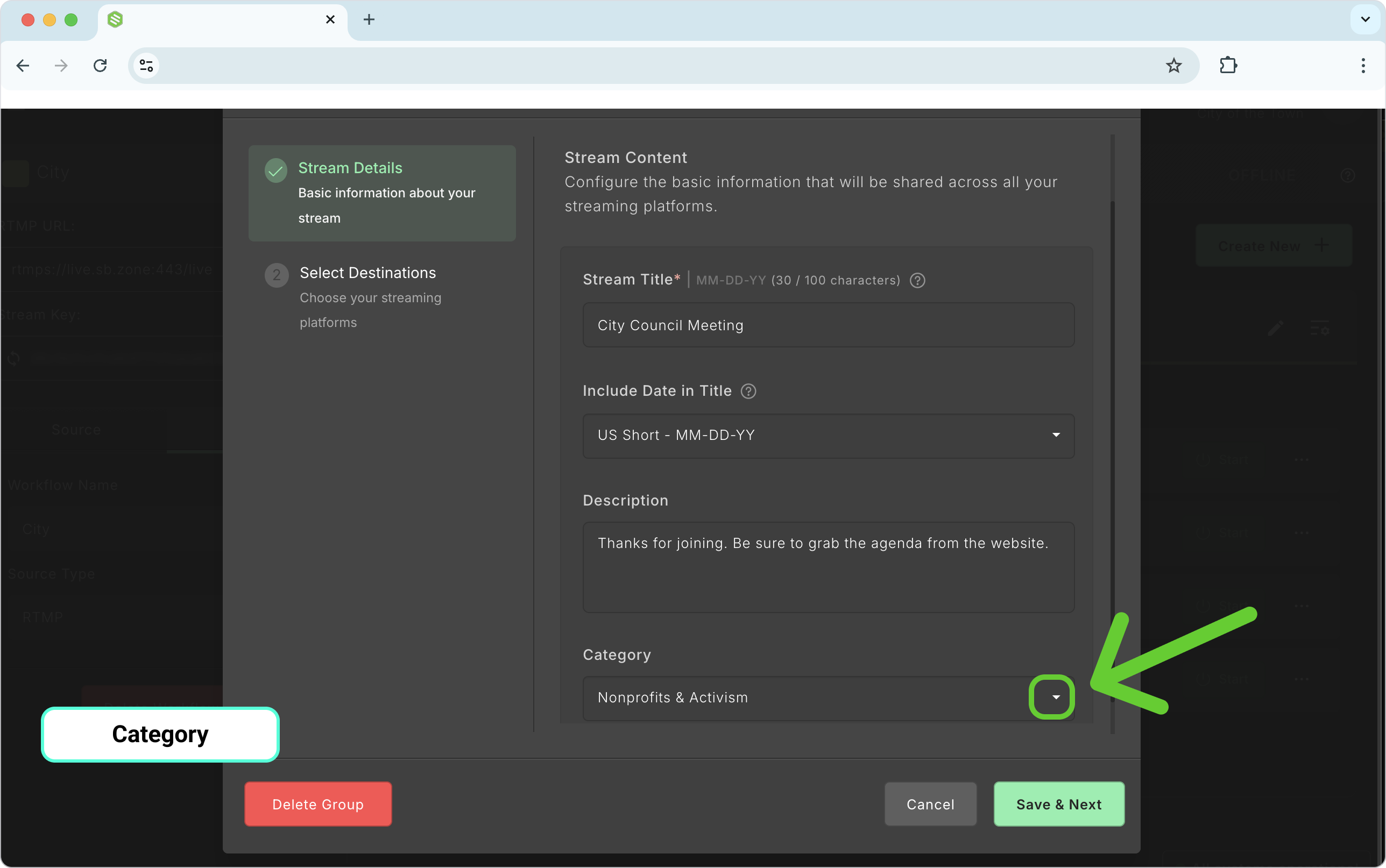Open the Category dropdown arrow
This screenshot has width=1386, height=868.
coord(1055,697)
